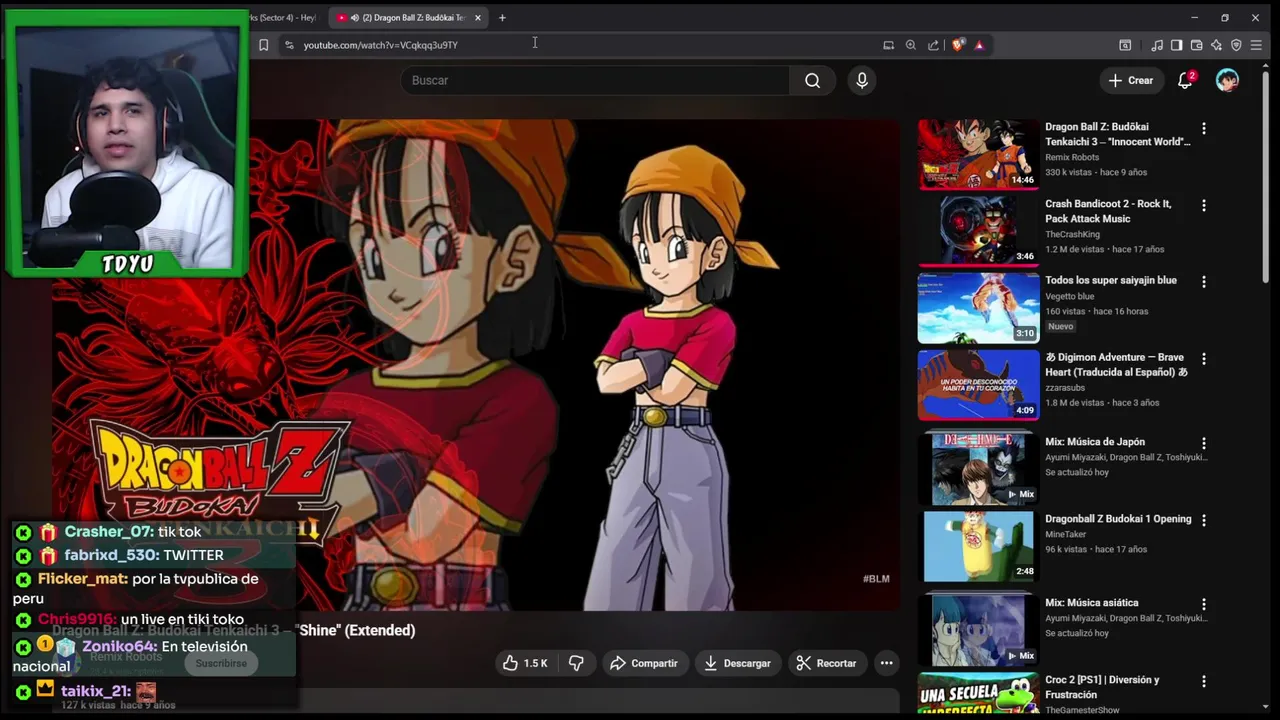Open Croc 2 Diversión y Frustración title
1280x720 pixels.
1102,687
